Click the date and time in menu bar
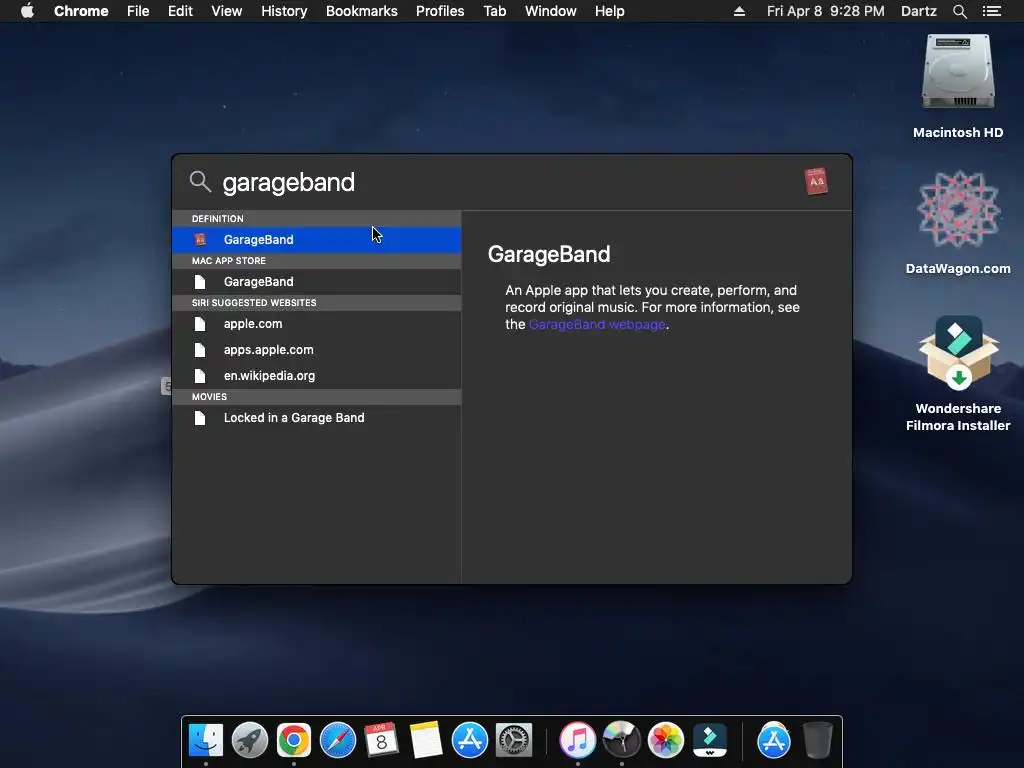 point(825,11)
